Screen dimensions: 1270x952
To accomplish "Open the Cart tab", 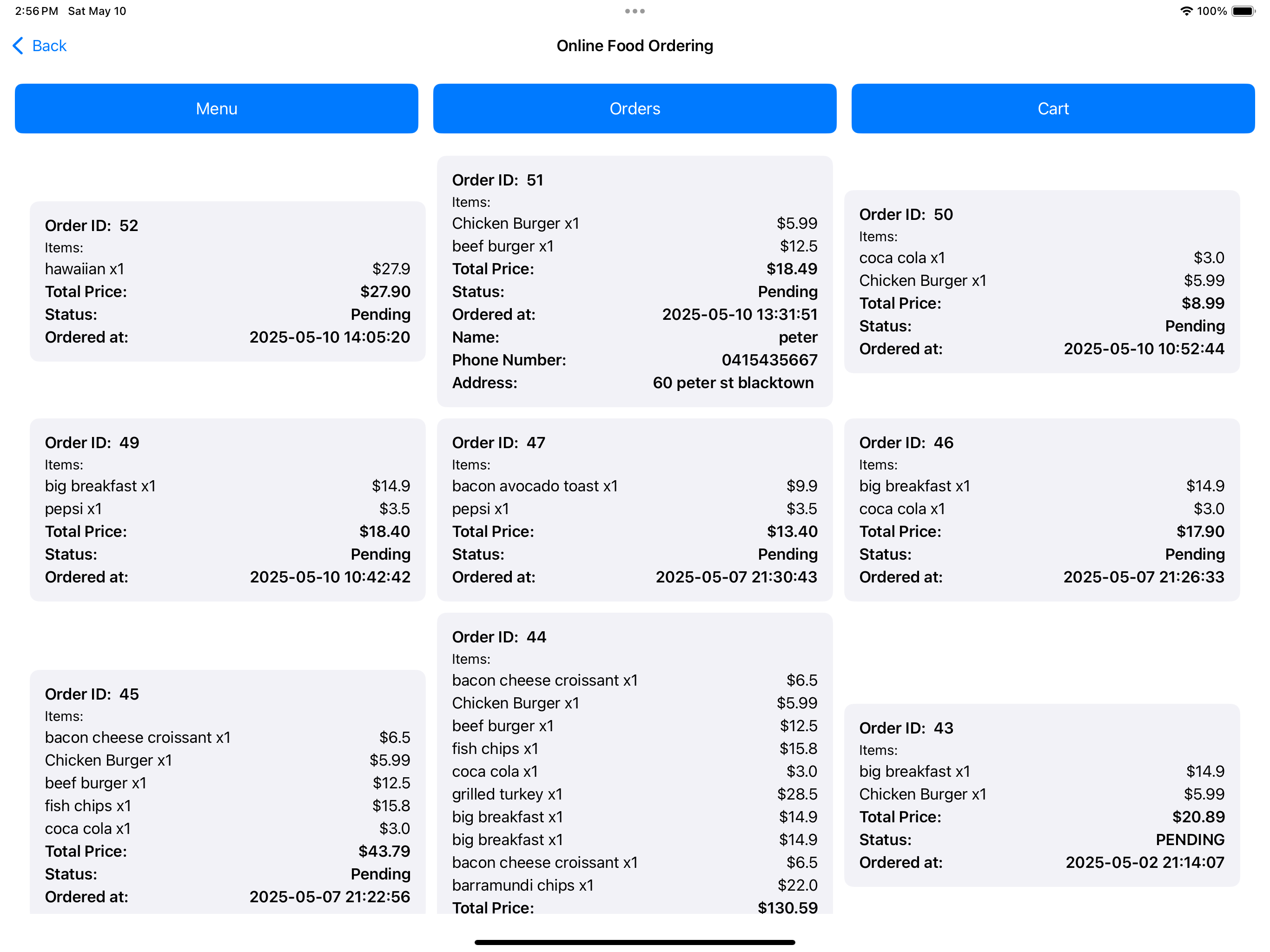I will 1053,108.
